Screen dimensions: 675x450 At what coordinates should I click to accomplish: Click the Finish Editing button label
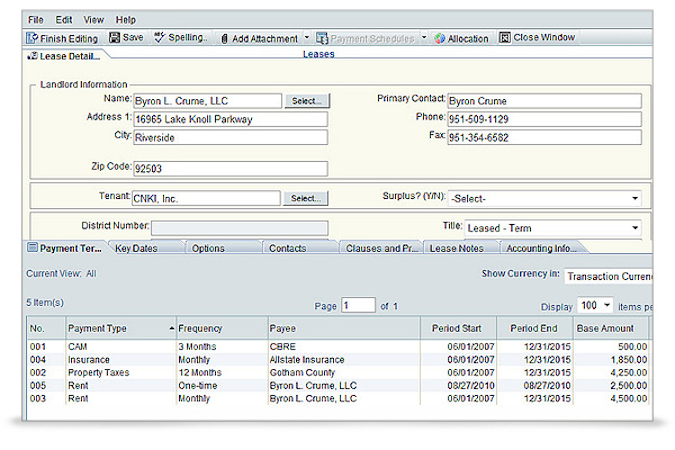pyautogui.click(x=69, y=39)
